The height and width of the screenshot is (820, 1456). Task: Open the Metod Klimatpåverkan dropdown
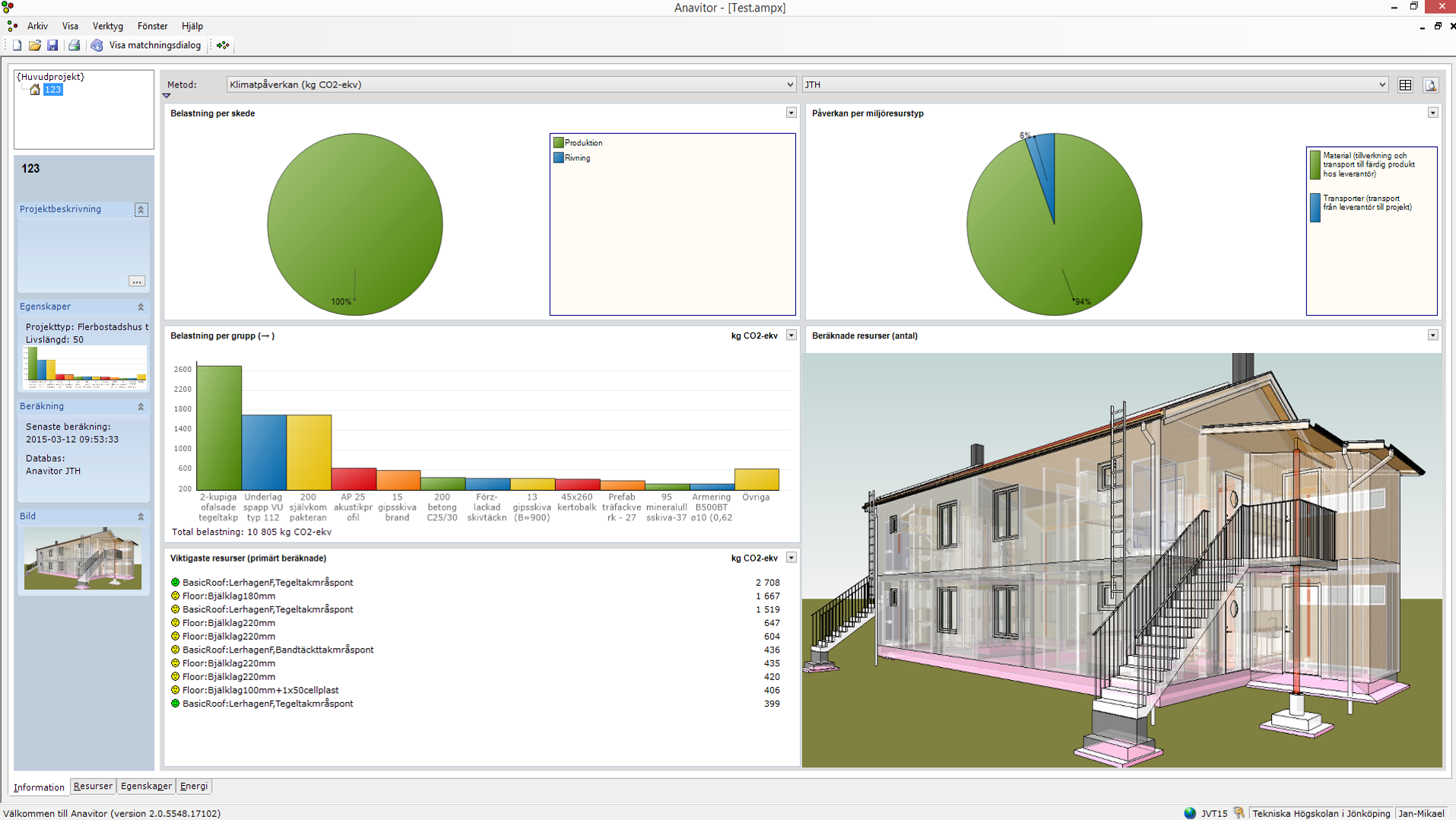tap(789, 85)
